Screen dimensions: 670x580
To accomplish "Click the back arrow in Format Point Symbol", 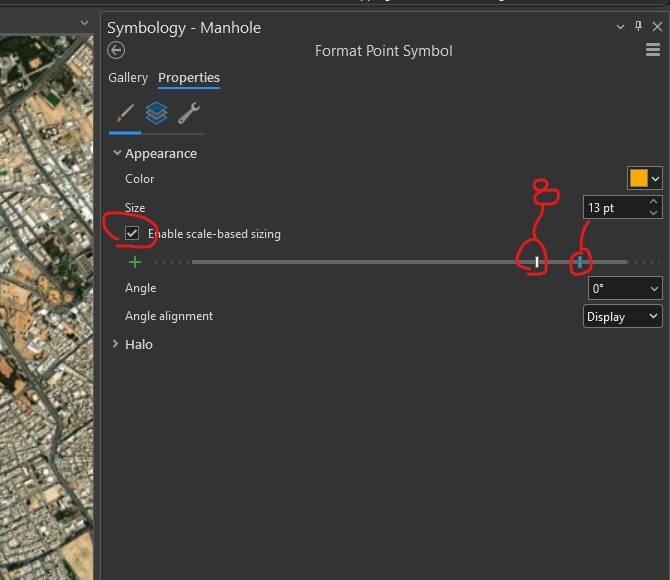I will [116, 51].
